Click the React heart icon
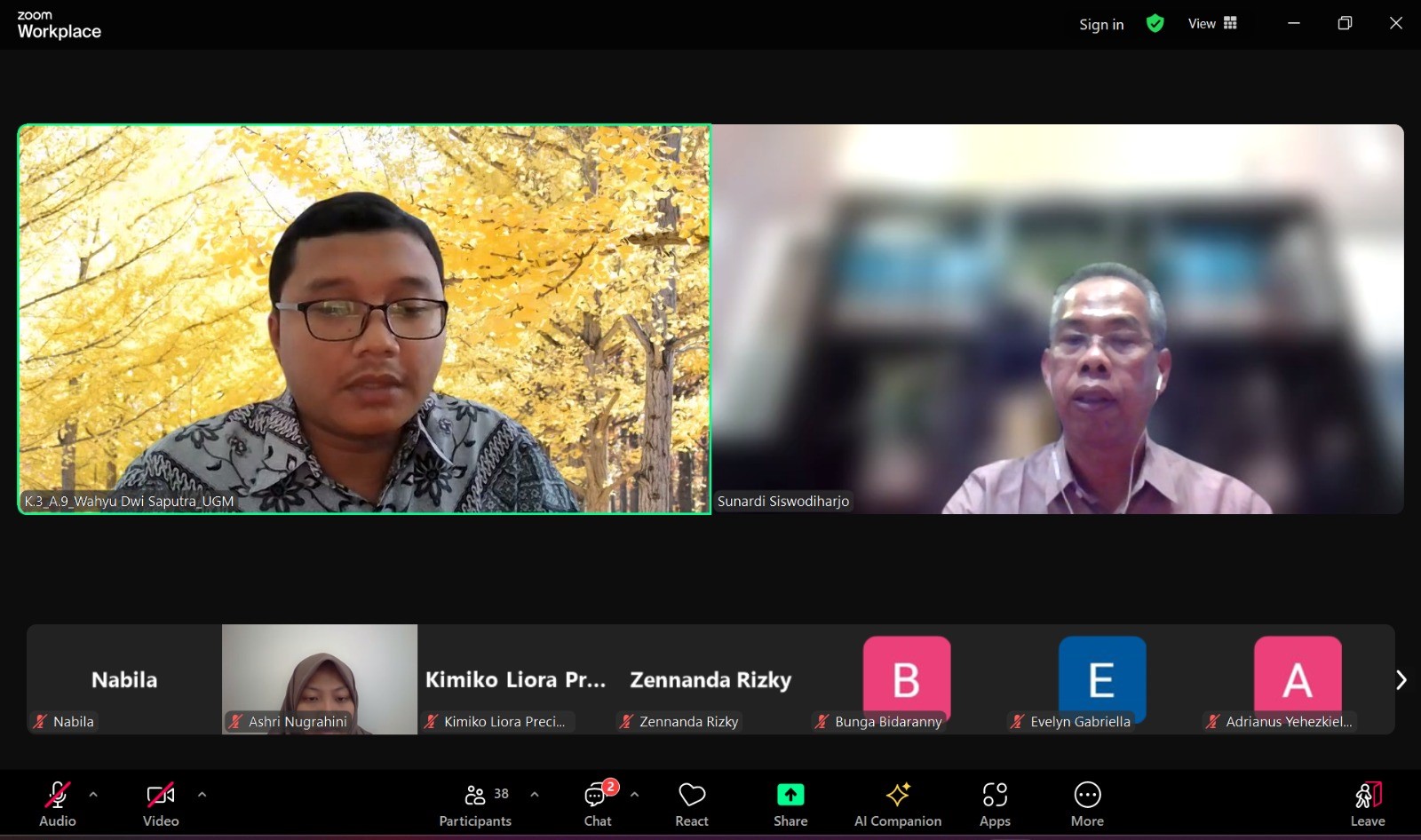Image resolution: width=1421 pixels, height=840 pixels. 691,796
